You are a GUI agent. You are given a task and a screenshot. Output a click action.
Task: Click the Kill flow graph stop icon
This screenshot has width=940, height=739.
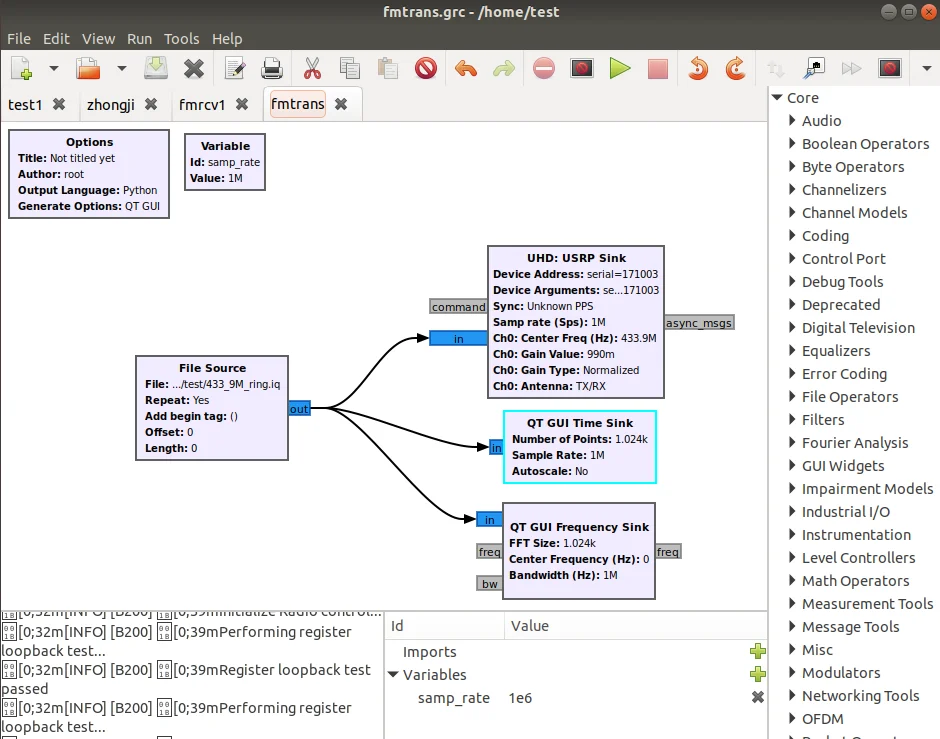657,69
